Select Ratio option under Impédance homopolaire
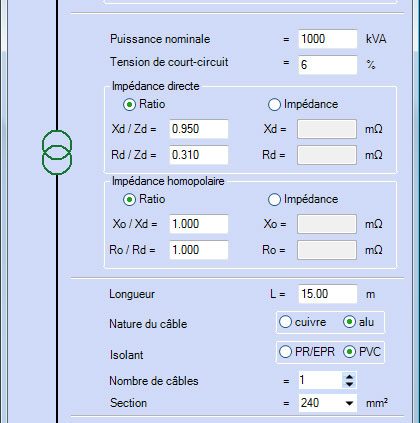420x423 pixels. (129, 200)
